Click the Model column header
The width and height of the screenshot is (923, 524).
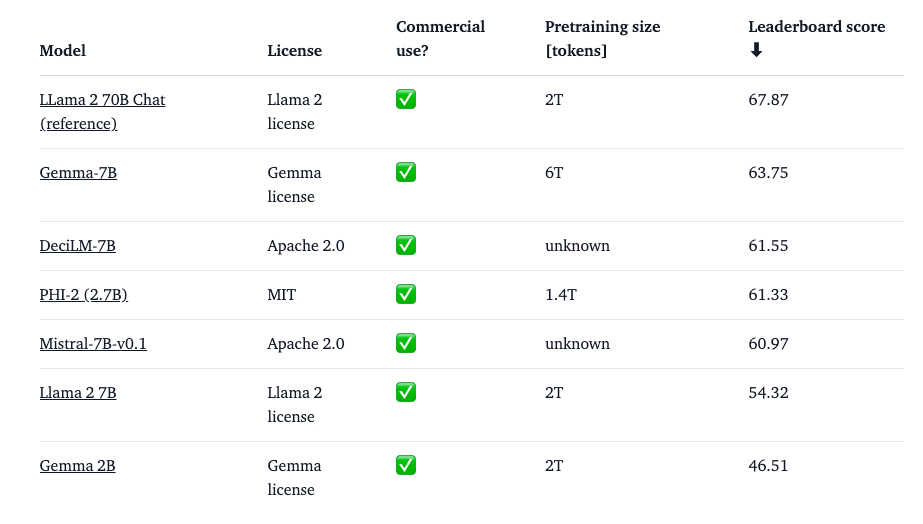(x=63, y=50)
